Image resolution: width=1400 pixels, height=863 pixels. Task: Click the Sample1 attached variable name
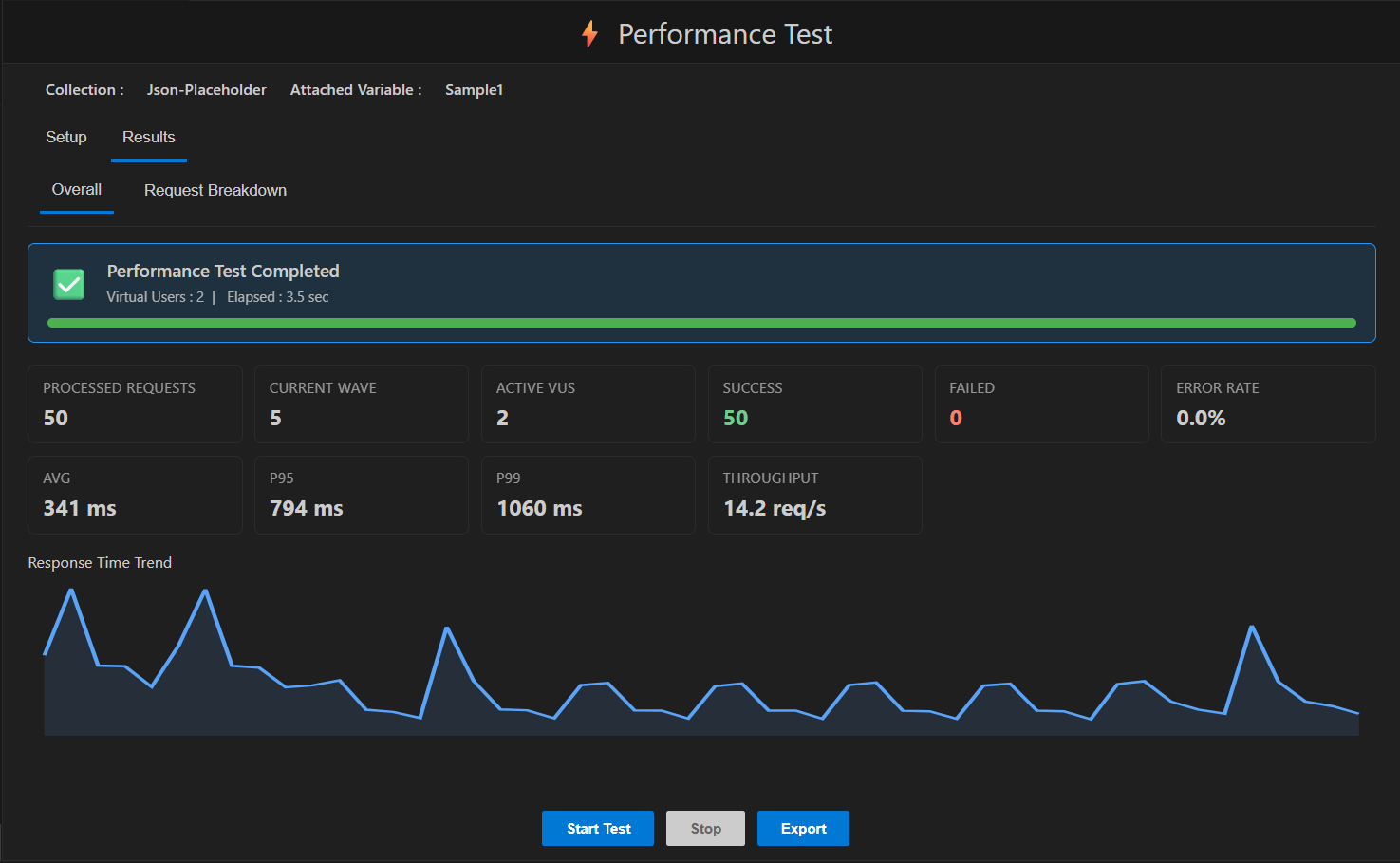coord(475,90)
